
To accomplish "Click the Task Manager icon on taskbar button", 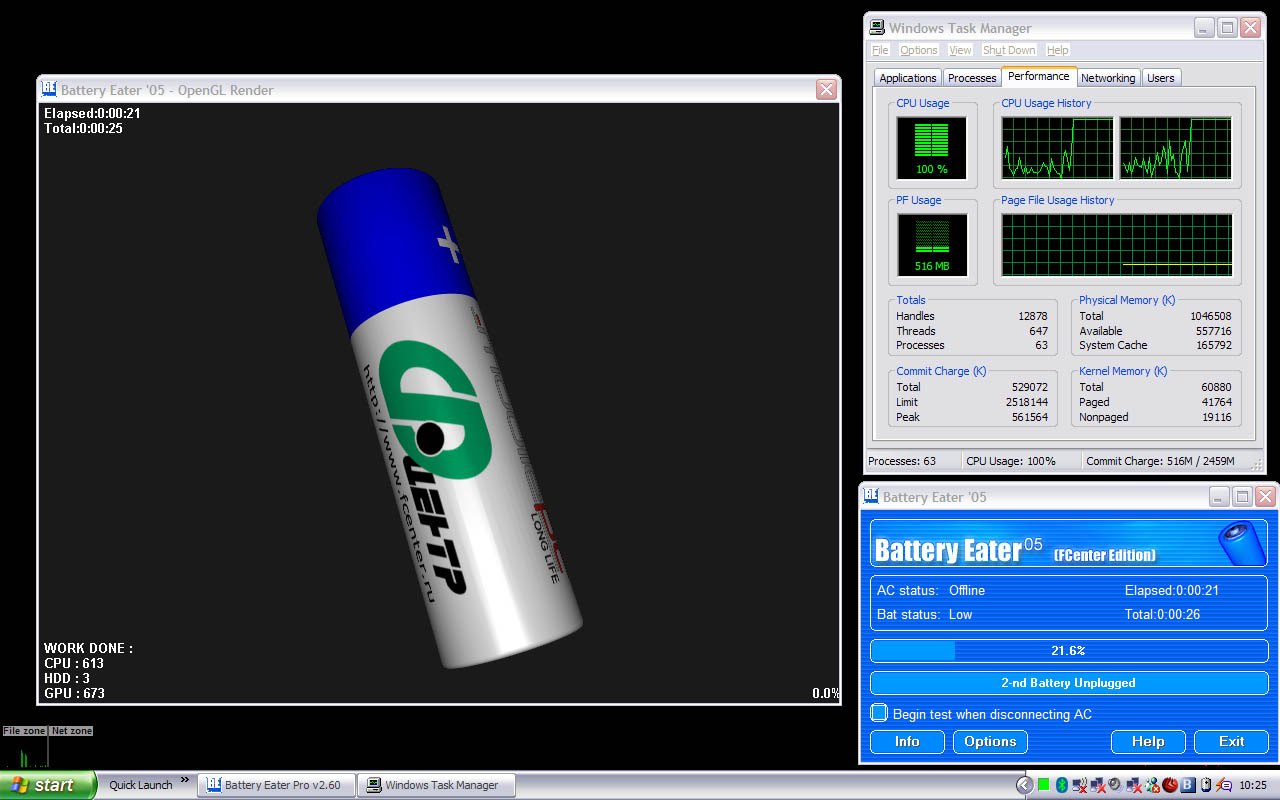I will [374, 785].
